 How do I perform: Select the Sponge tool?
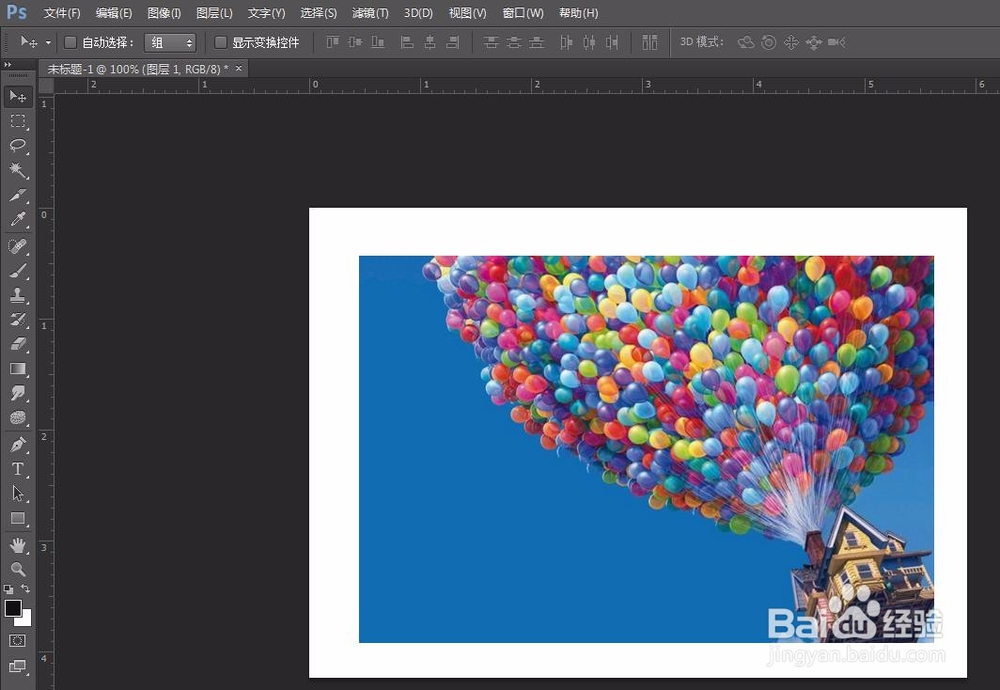18,418
